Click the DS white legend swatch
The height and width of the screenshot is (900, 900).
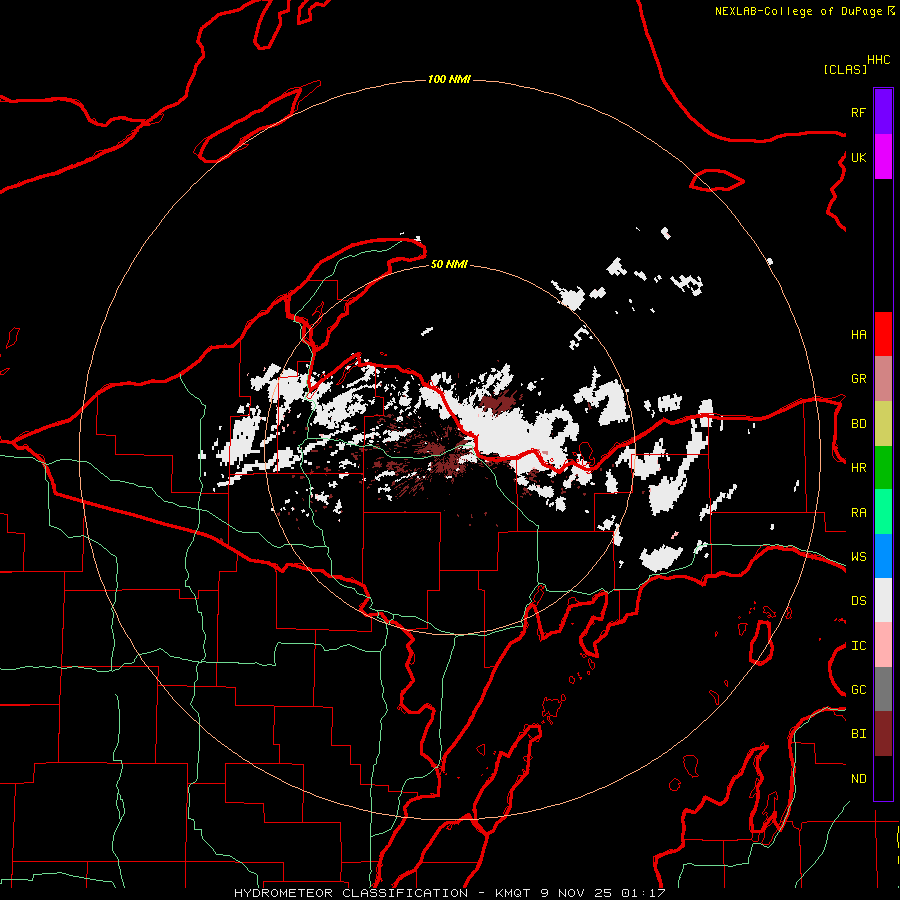point(883,600)
